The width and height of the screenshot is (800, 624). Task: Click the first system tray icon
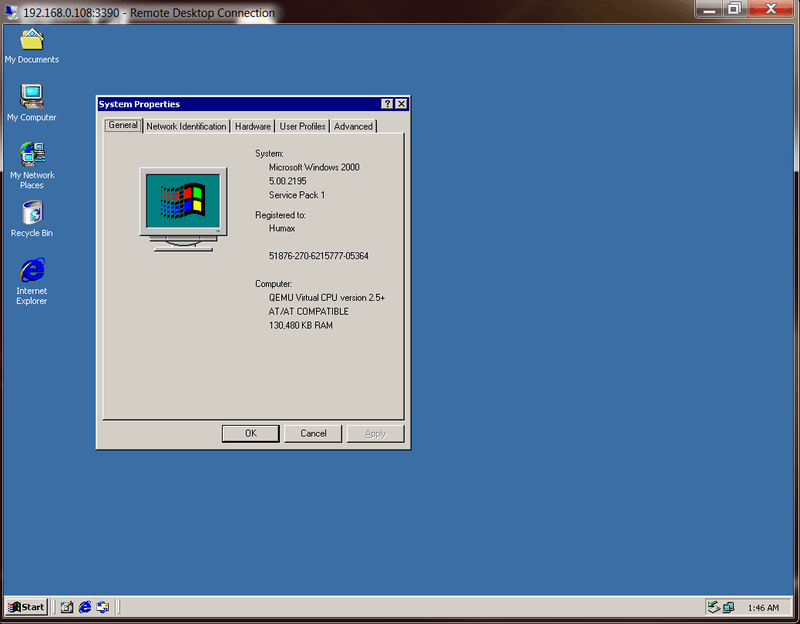pyautogui.click(x=713, y=607)
